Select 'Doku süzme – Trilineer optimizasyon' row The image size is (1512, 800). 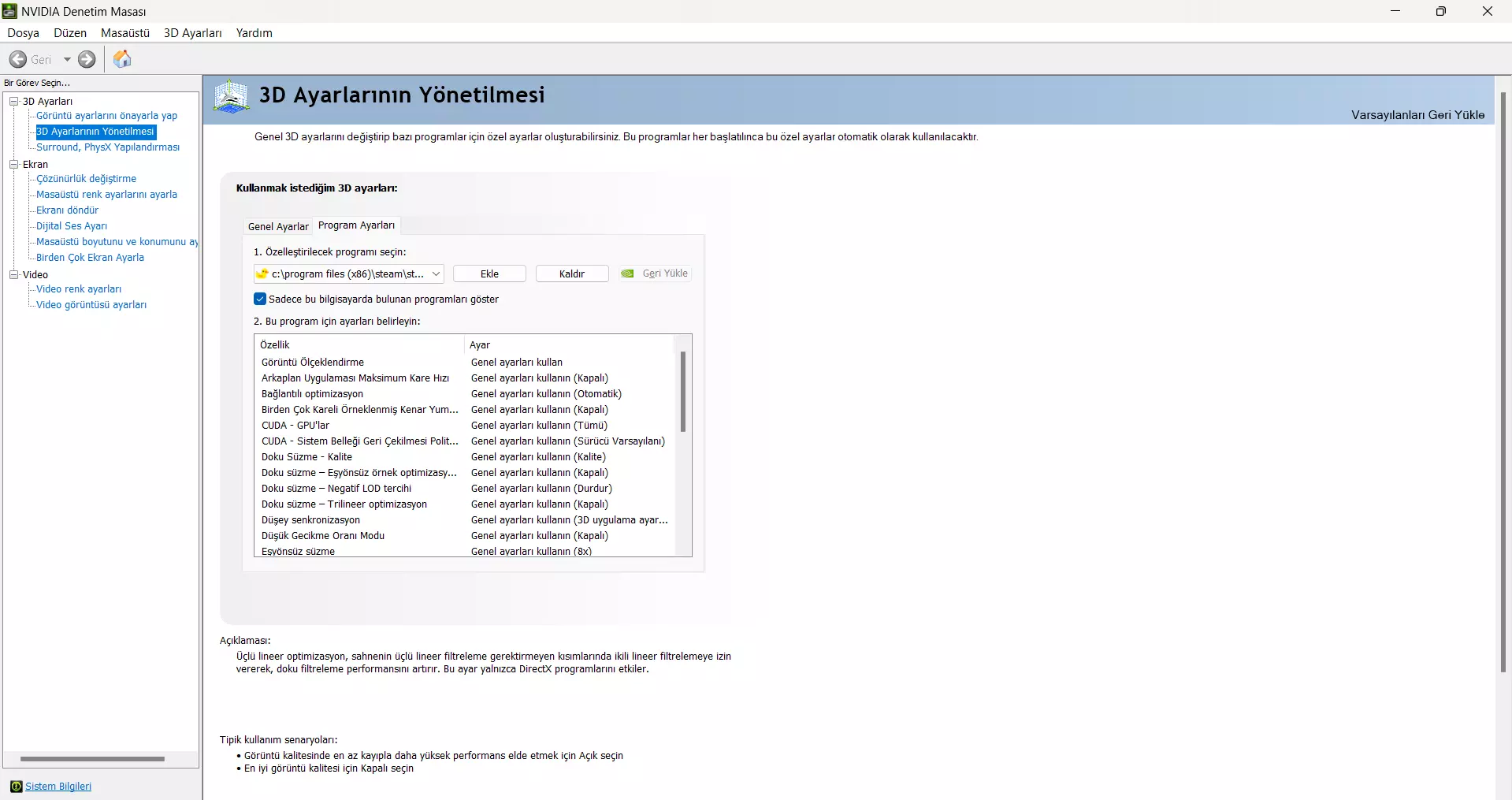[465, 504]
